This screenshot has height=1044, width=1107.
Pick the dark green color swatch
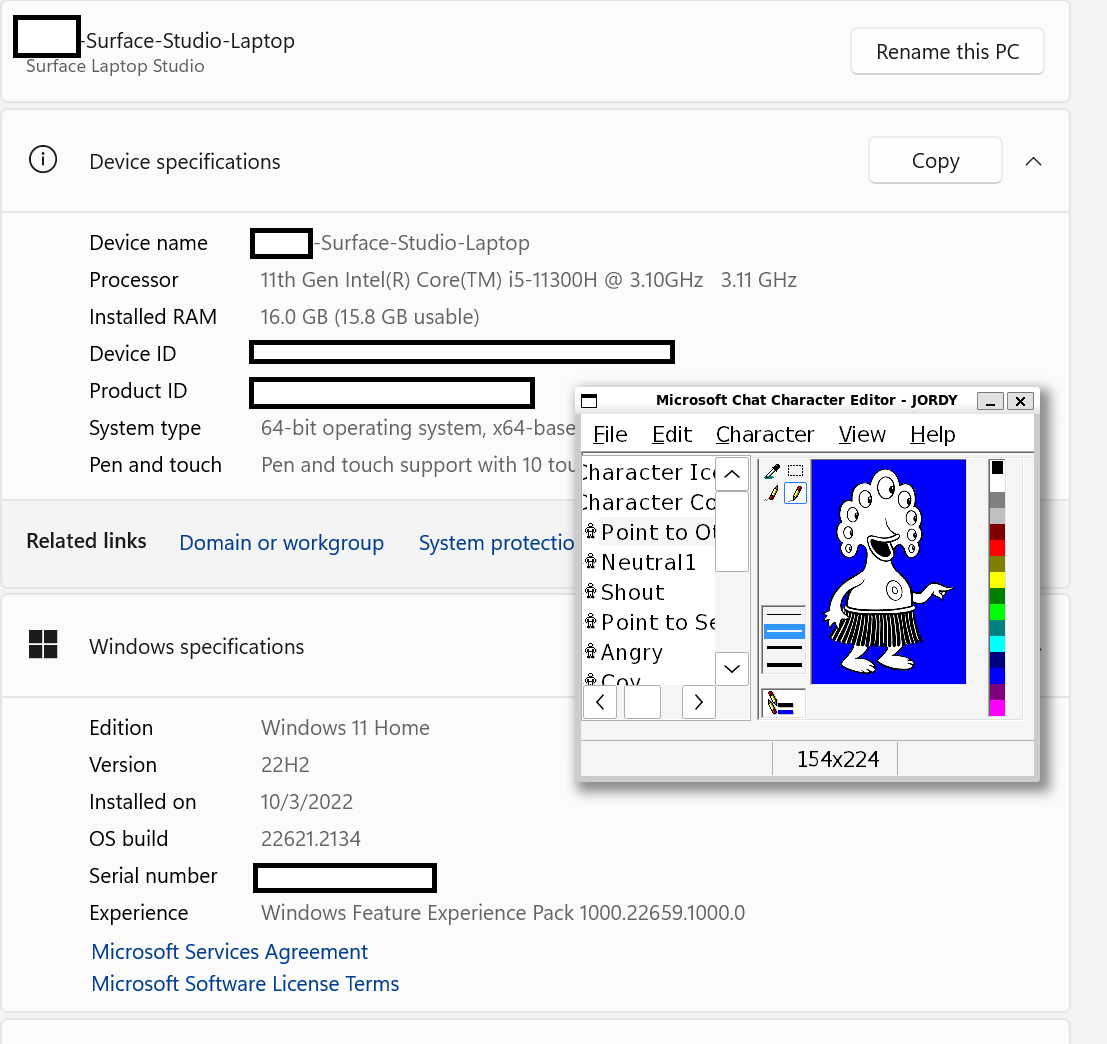pos(997,596)
